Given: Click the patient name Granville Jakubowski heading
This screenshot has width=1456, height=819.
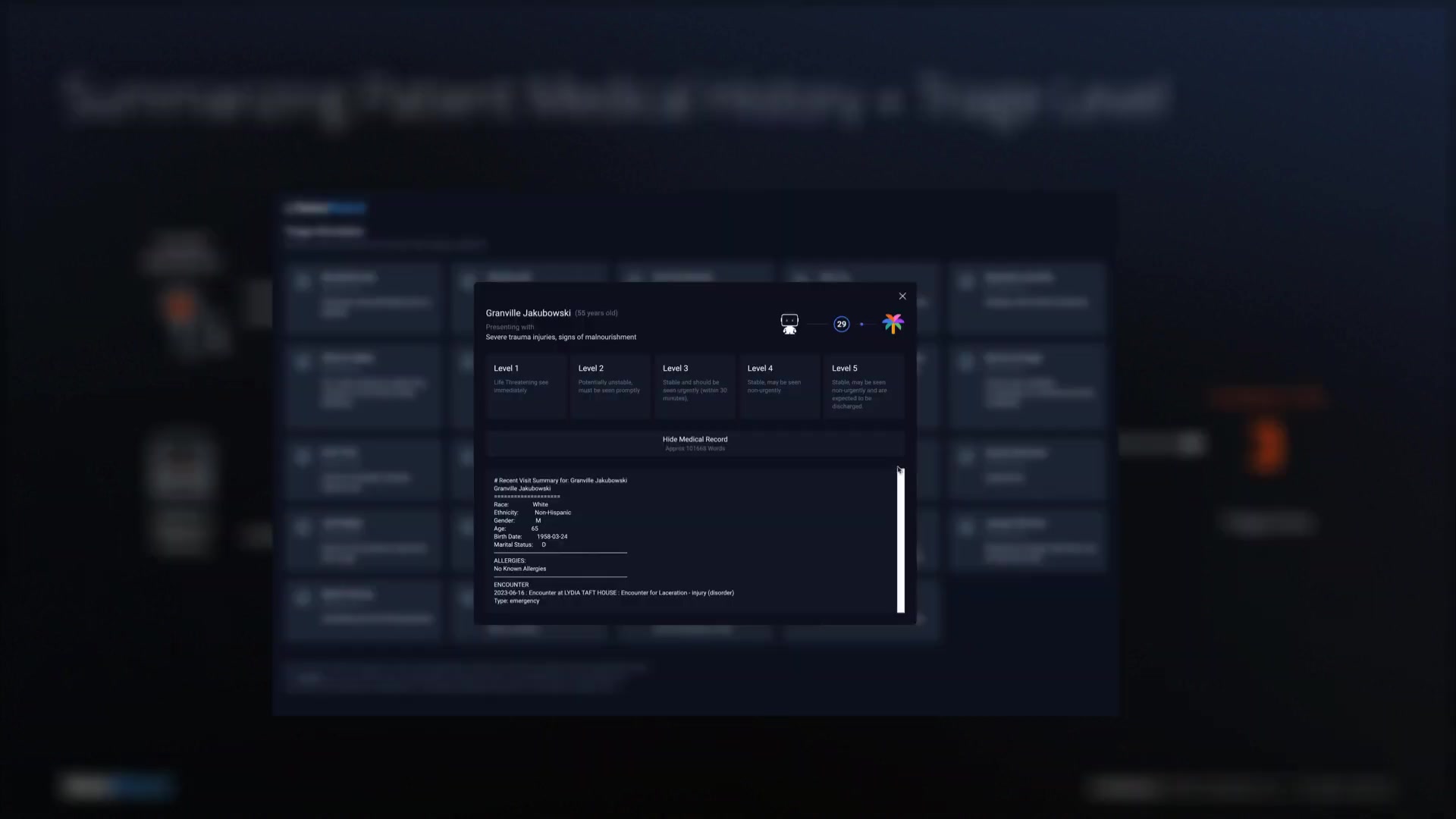Looking at the screenshot, I should coord(528,312).
